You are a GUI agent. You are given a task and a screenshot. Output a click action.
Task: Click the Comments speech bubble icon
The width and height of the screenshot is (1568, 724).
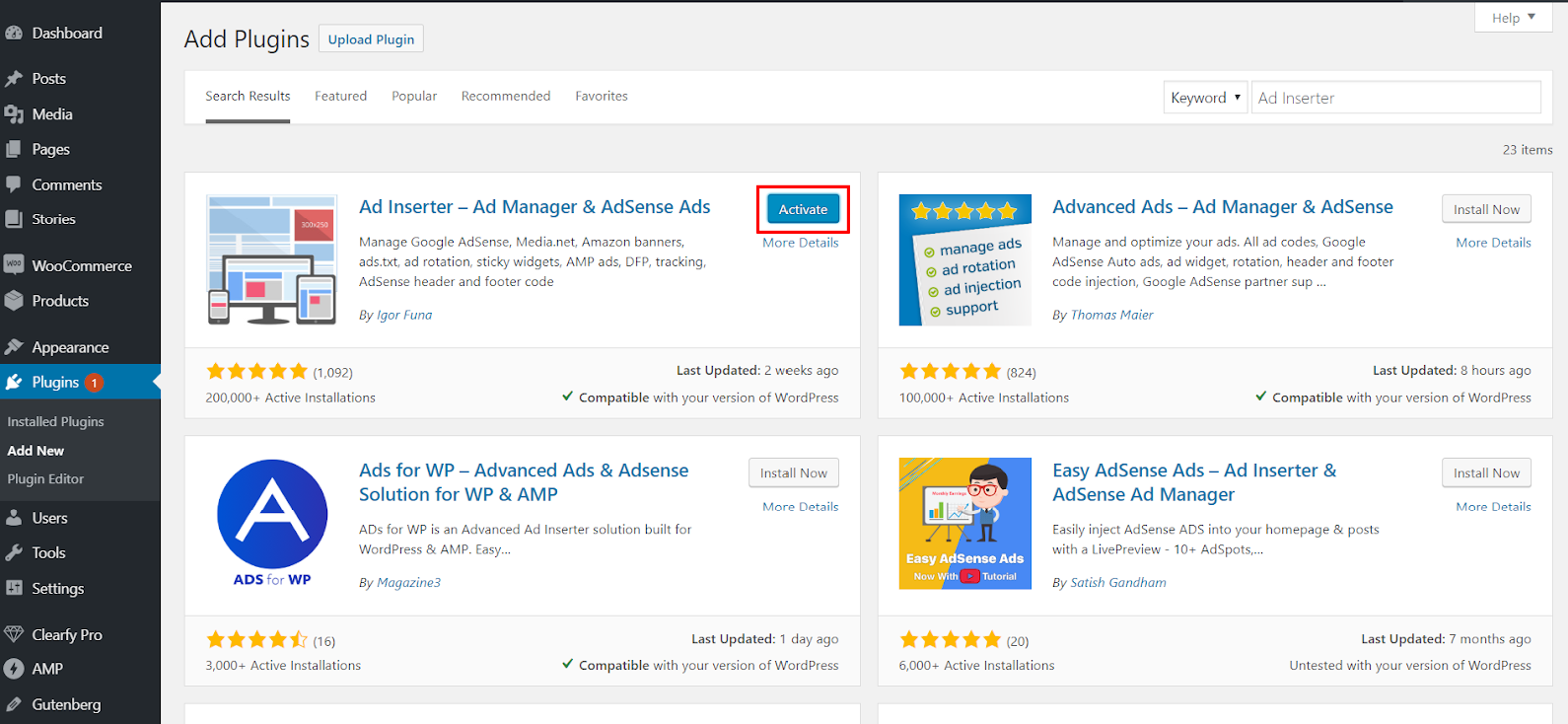click(x=14, y=184)
